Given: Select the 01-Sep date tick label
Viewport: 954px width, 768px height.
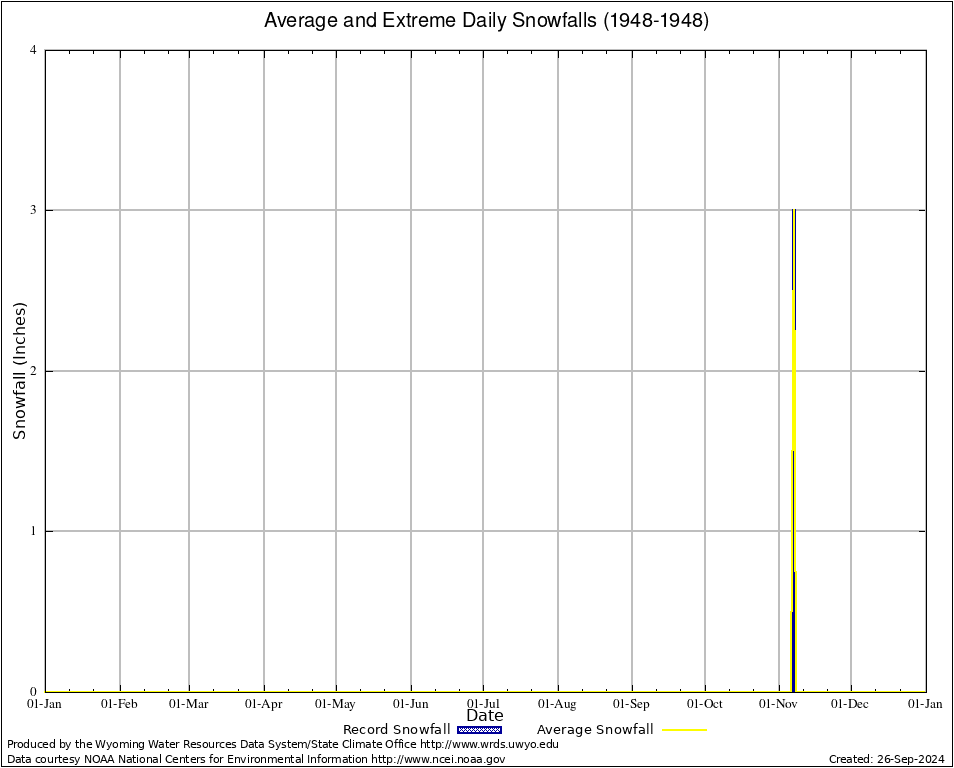Looking at the screenshot, I should point(632,704).
